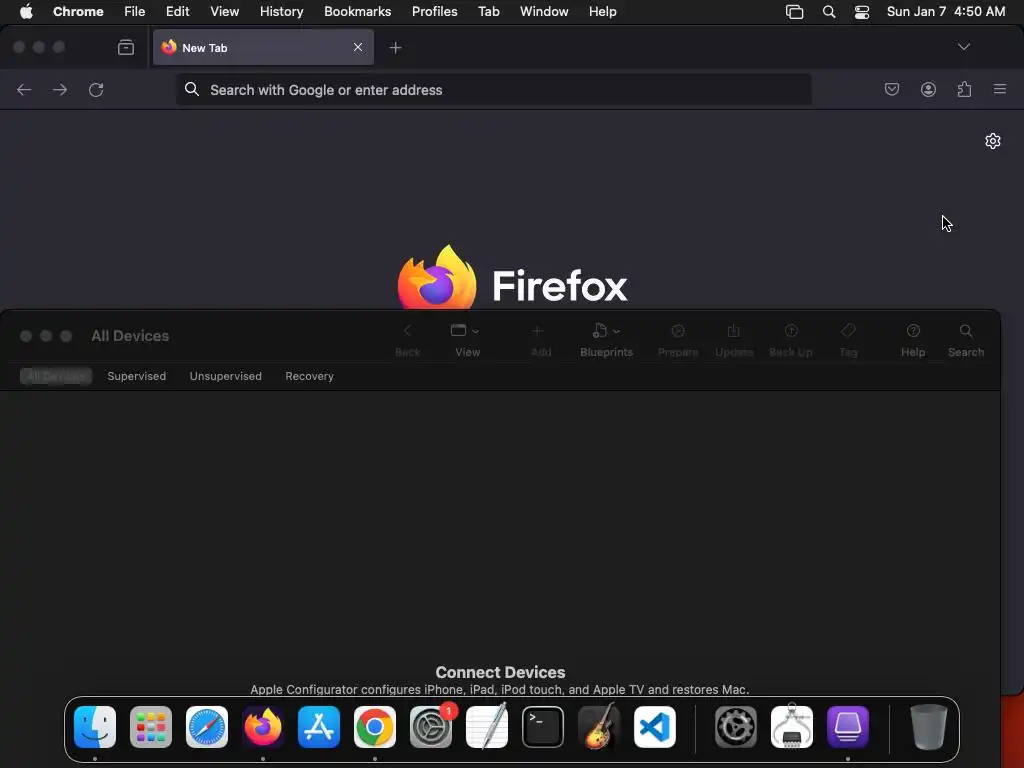Switch to the Recovery filter
The height and width of the screenshot is (768, 1024).
[x=310, y=376]
